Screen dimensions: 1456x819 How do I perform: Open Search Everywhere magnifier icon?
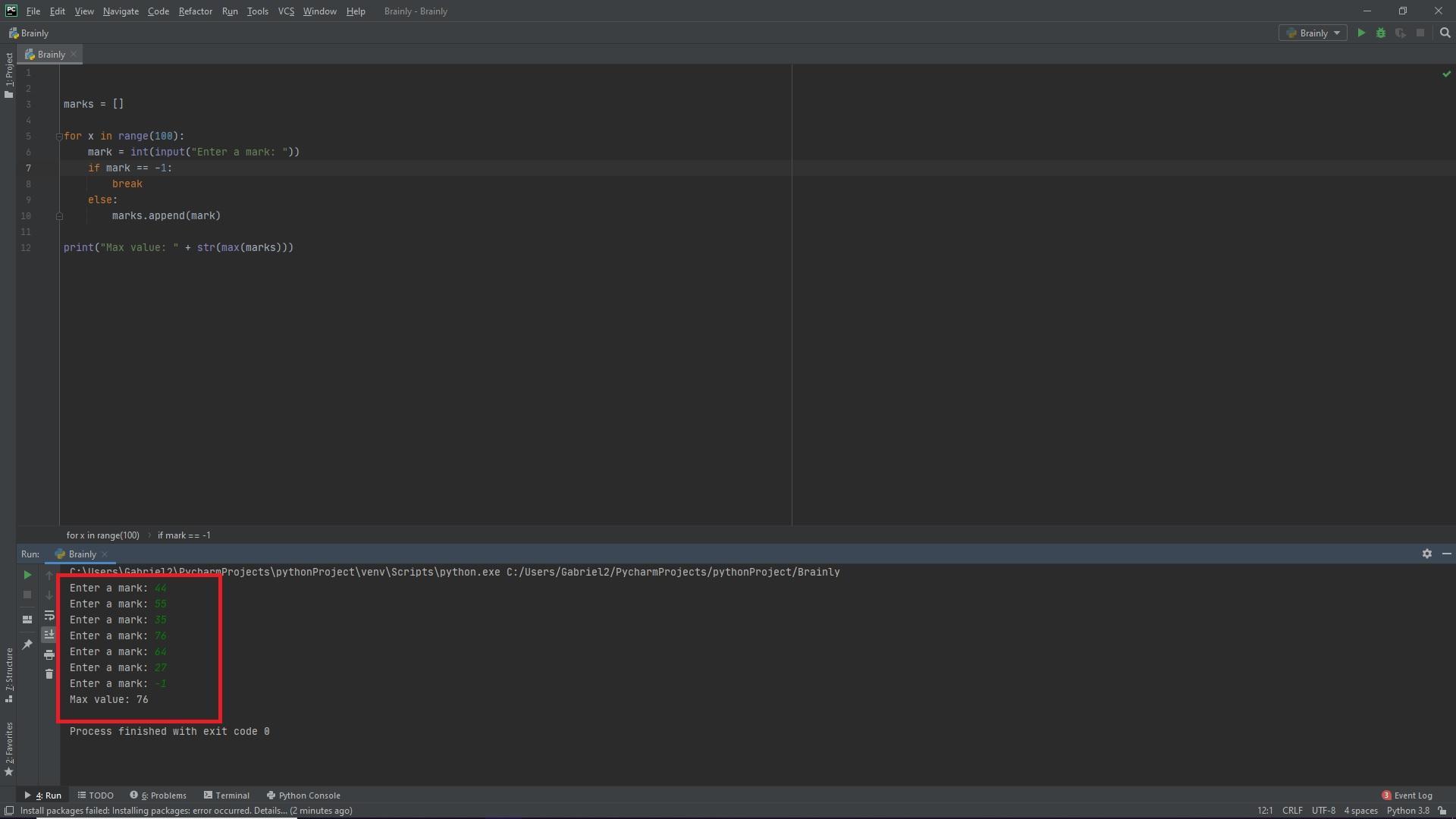click(x=1445, y=33)
